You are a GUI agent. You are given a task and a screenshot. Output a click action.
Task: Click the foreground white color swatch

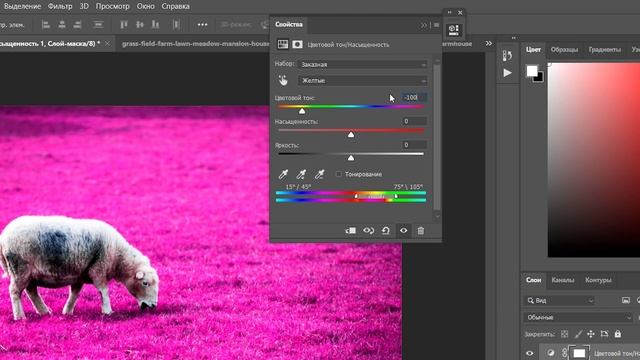pos(531,71)
